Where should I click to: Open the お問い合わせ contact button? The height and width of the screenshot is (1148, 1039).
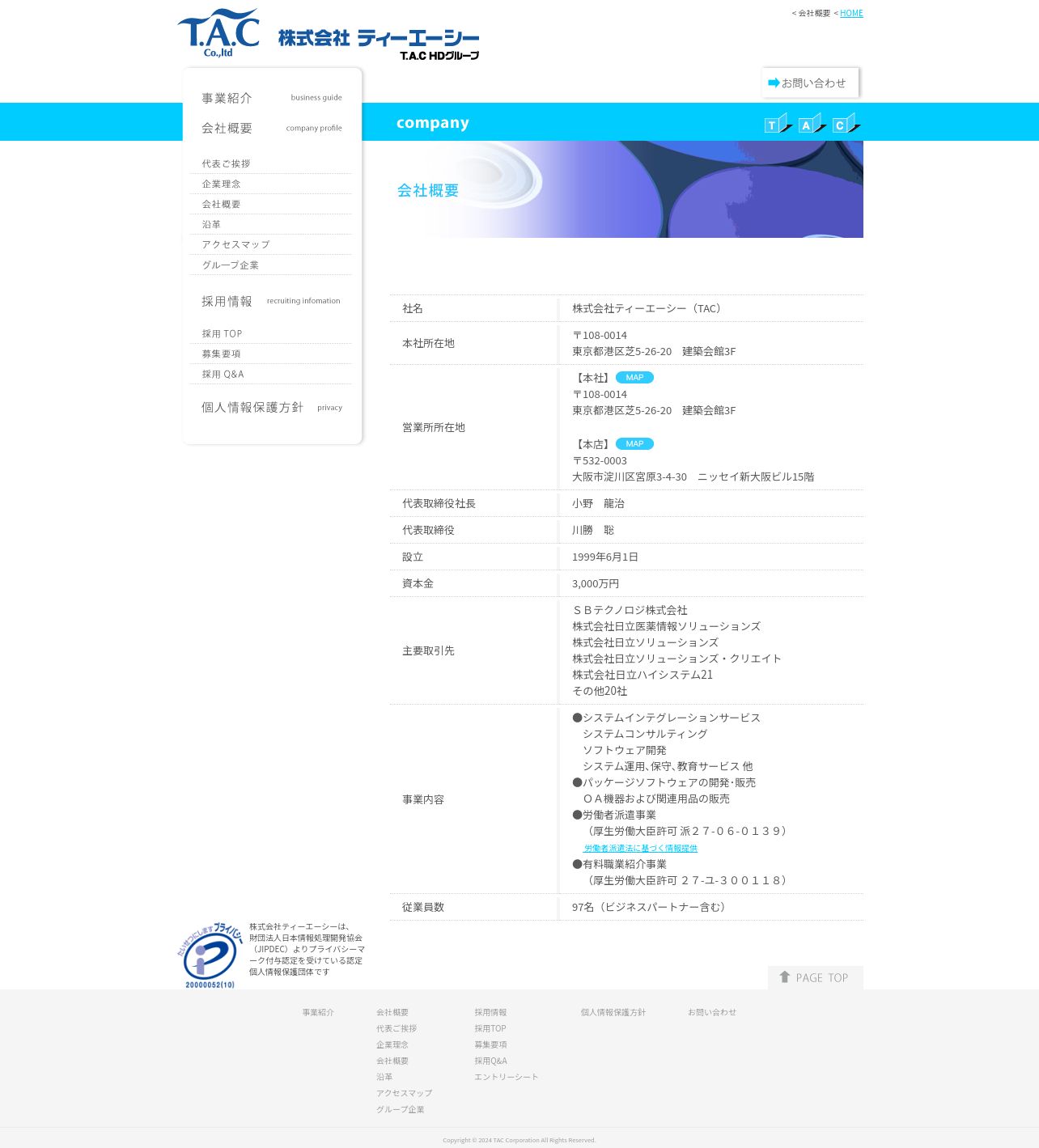click(x=810, y=83)
